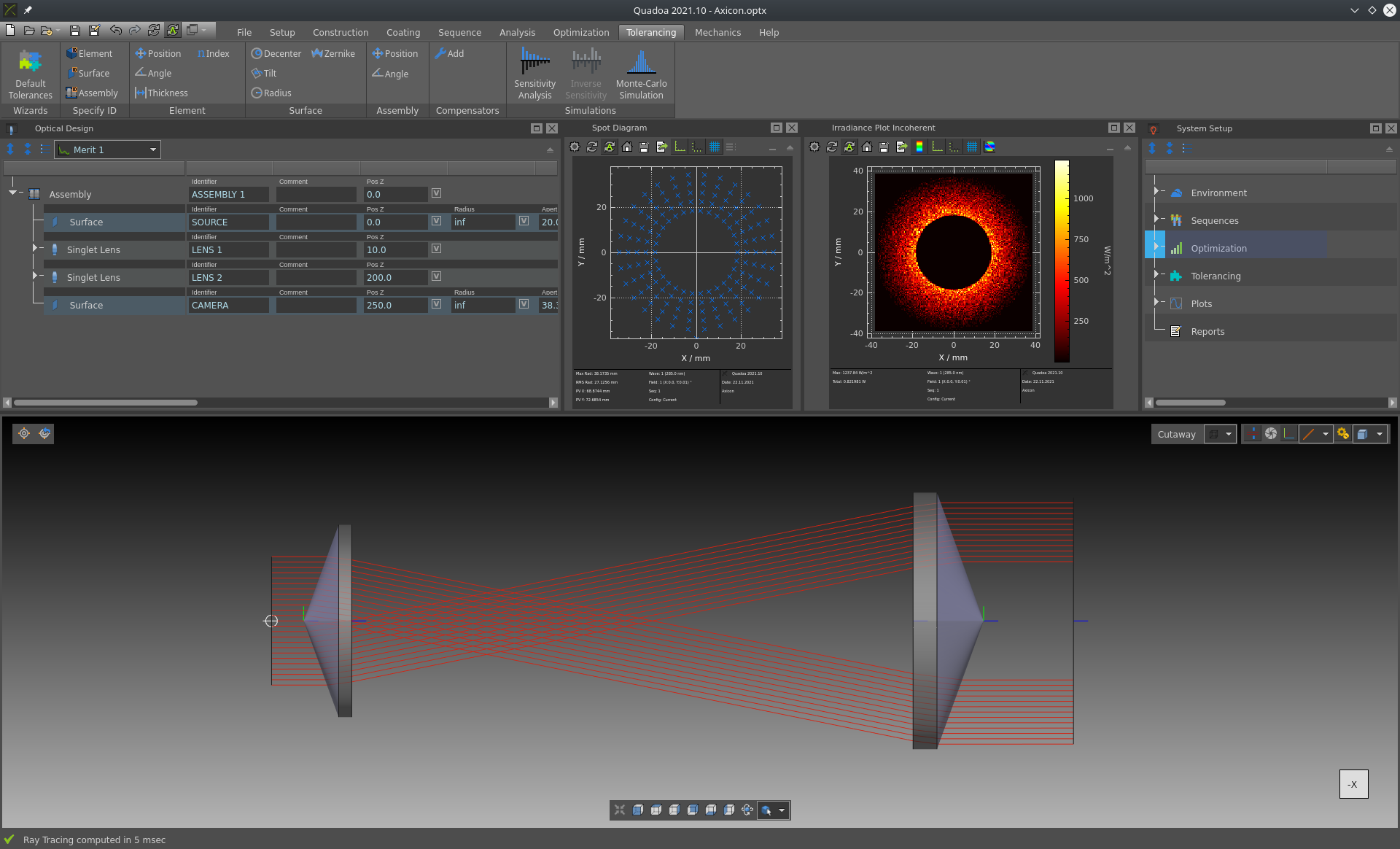Edit the CAMERA identifier field

click(x=229, y=306)
